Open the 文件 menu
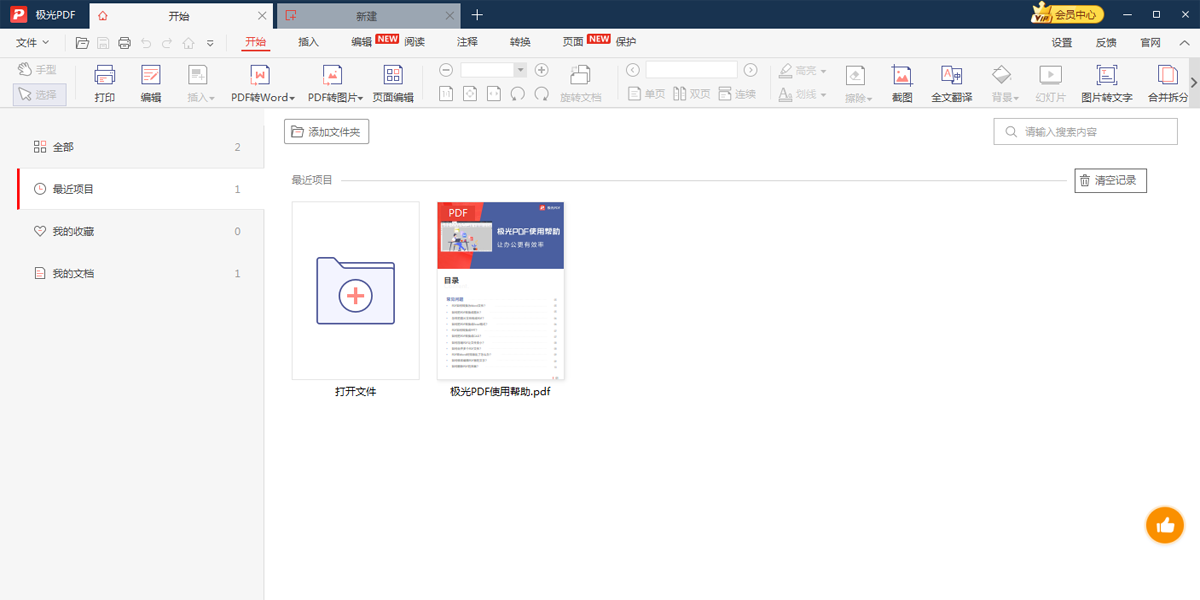 click(x=32, y=42)
